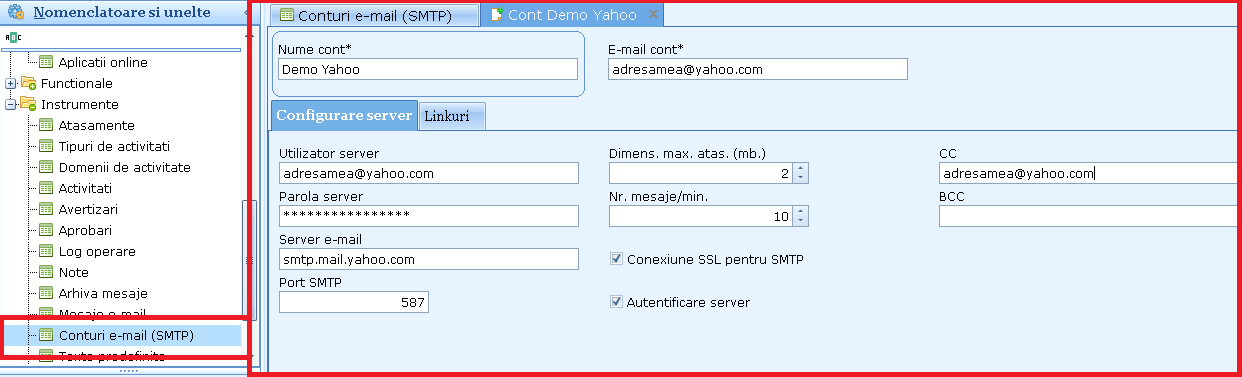Open Domenii de activitate in the tree

pyautogui.click(x=124, y=167)
